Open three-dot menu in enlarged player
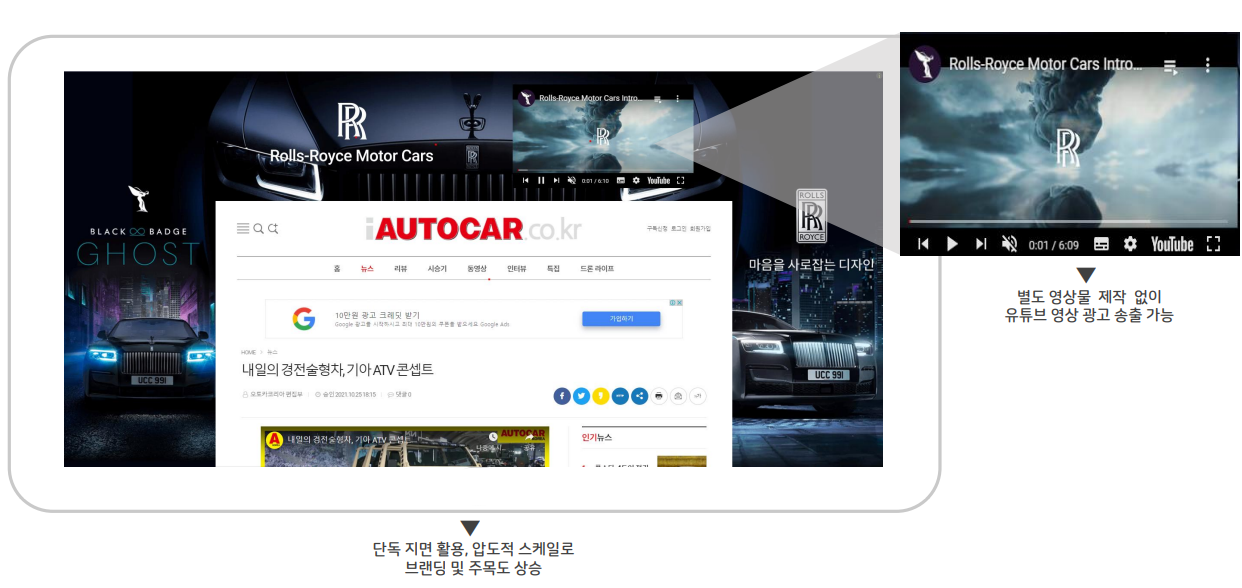Image resolution: width=1242 pixels, height=588 pixels. 1207,65
